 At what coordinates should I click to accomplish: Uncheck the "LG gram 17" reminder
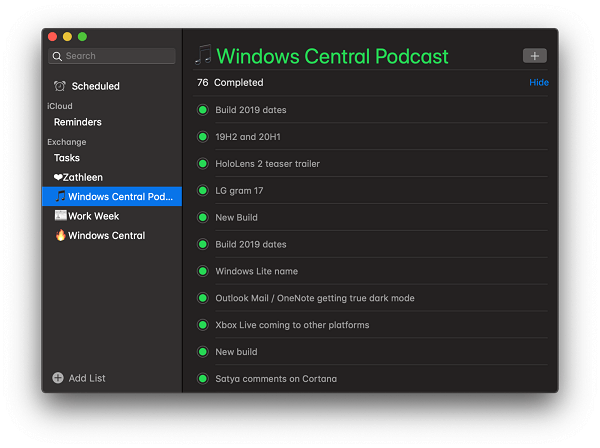pos(203,191)
